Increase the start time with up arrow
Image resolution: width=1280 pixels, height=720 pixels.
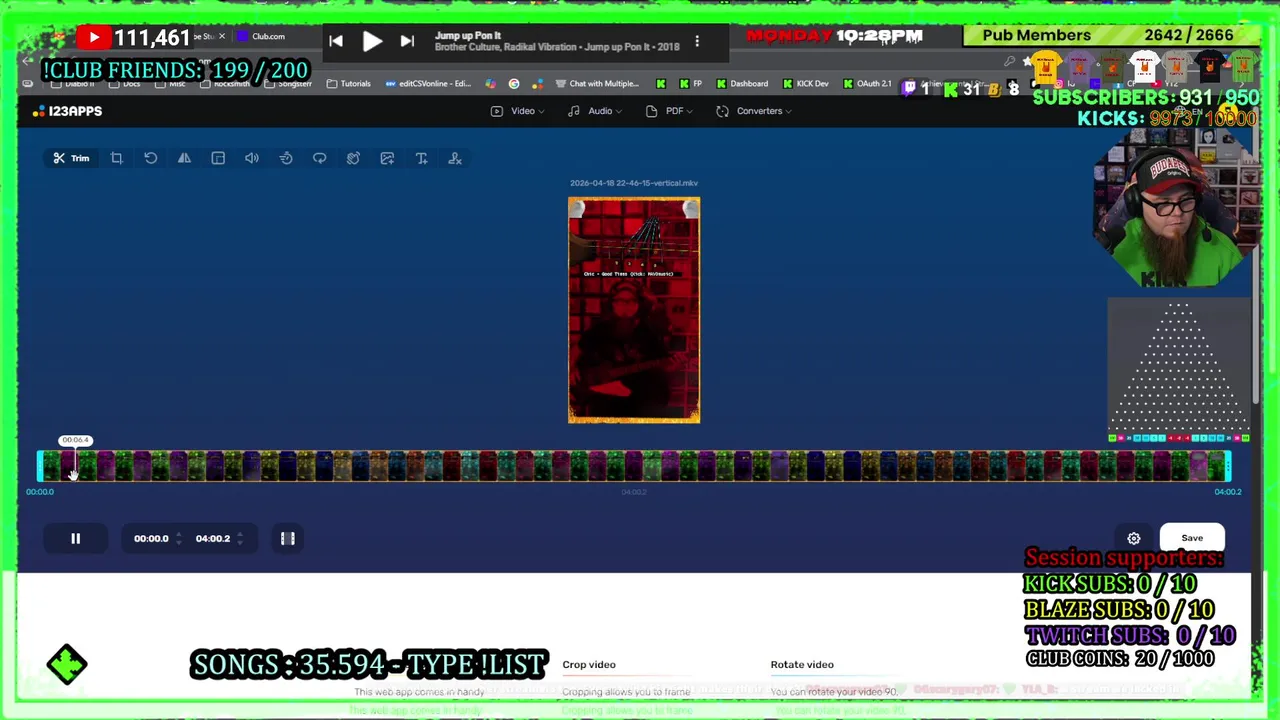click(178, 534)
